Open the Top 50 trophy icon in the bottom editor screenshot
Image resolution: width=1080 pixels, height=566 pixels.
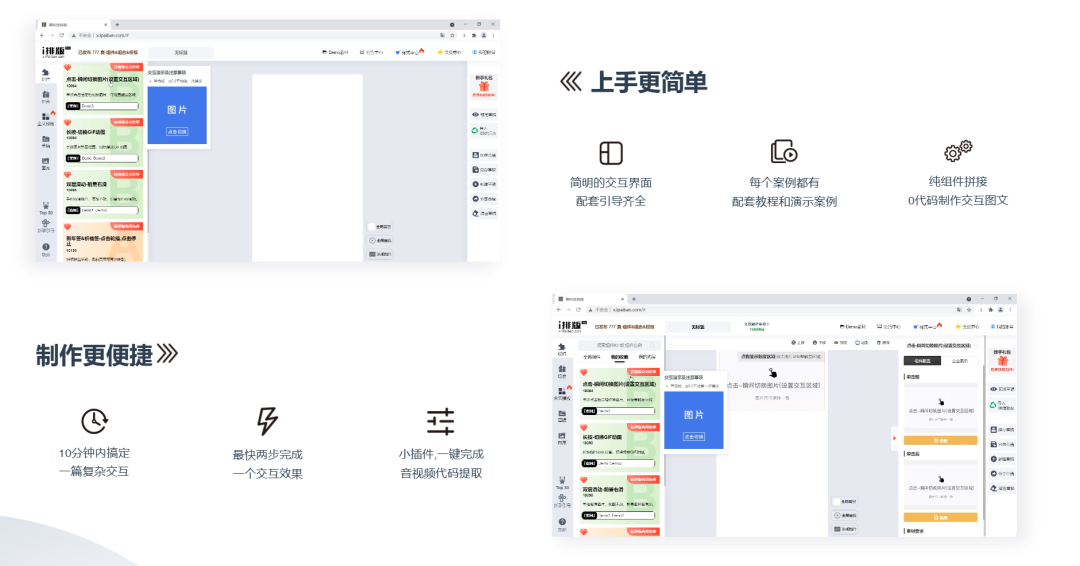coord(562,479)
